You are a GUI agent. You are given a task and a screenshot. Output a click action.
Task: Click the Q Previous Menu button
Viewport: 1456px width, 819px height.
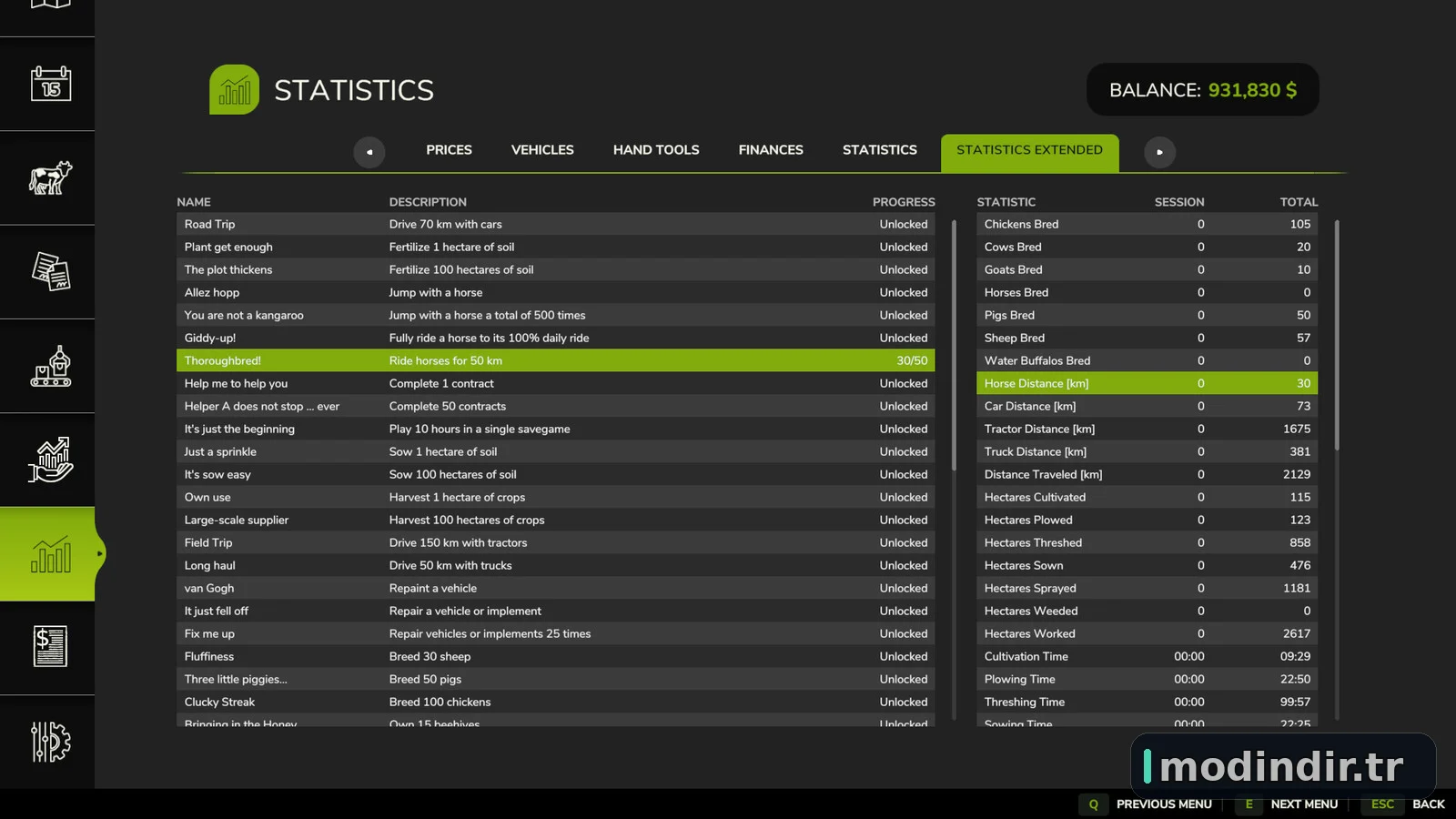coord(1146,804)
